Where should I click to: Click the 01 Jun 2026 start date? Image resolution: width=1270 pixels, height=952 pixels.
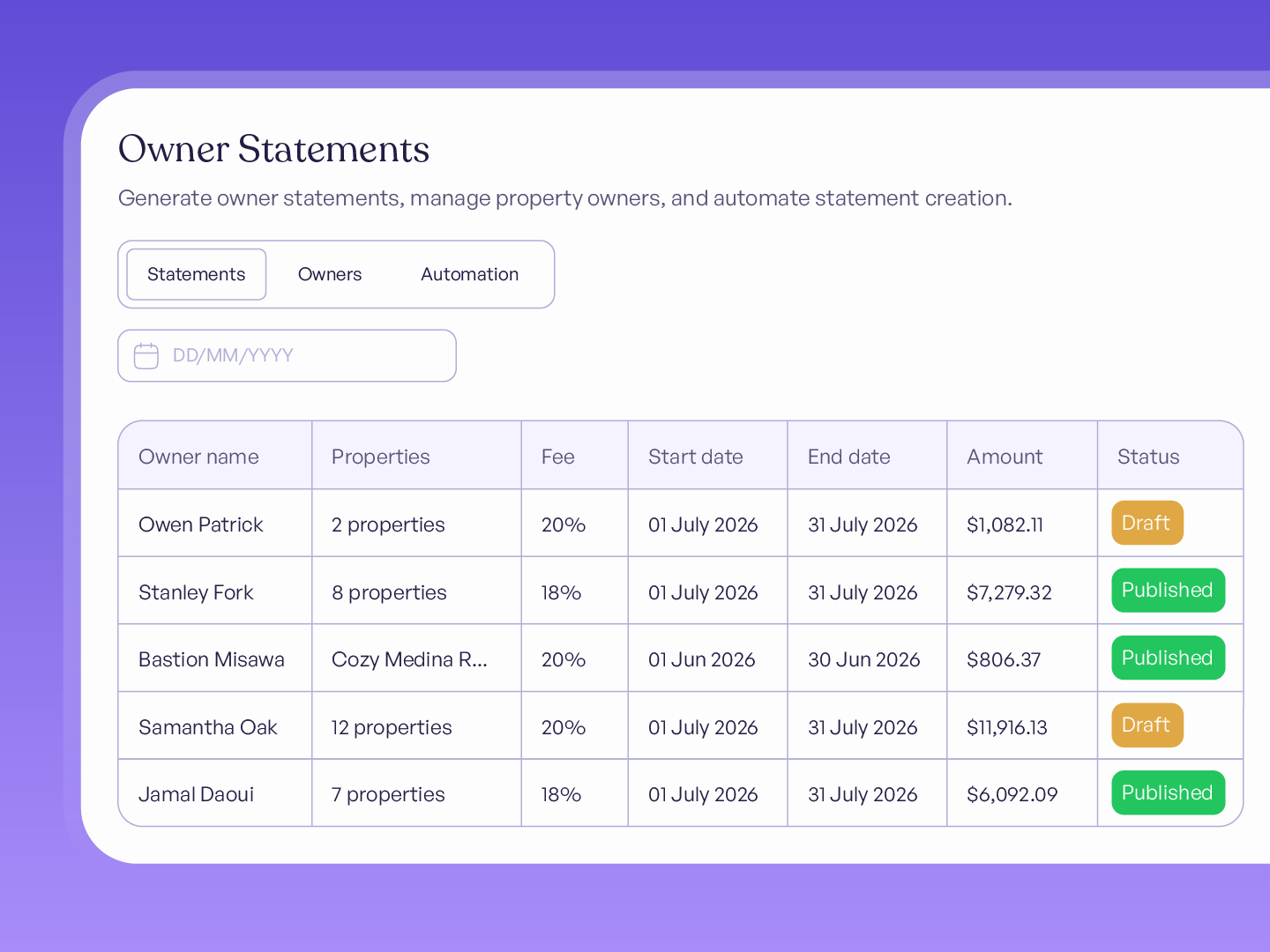pos(702,659)
